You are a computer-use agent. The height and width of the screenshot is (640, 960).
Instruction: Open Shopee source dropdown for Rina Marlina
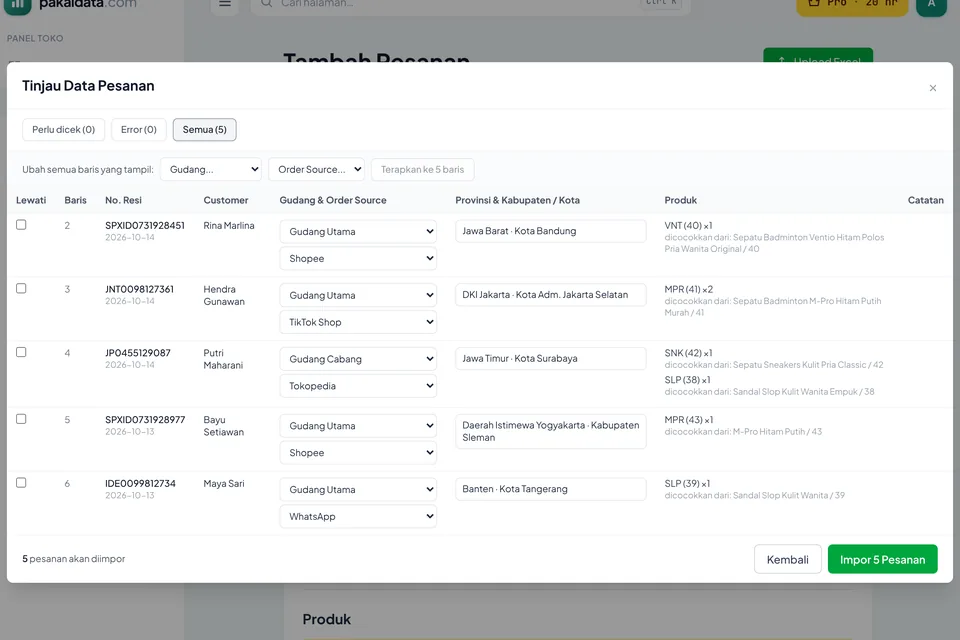358,258
